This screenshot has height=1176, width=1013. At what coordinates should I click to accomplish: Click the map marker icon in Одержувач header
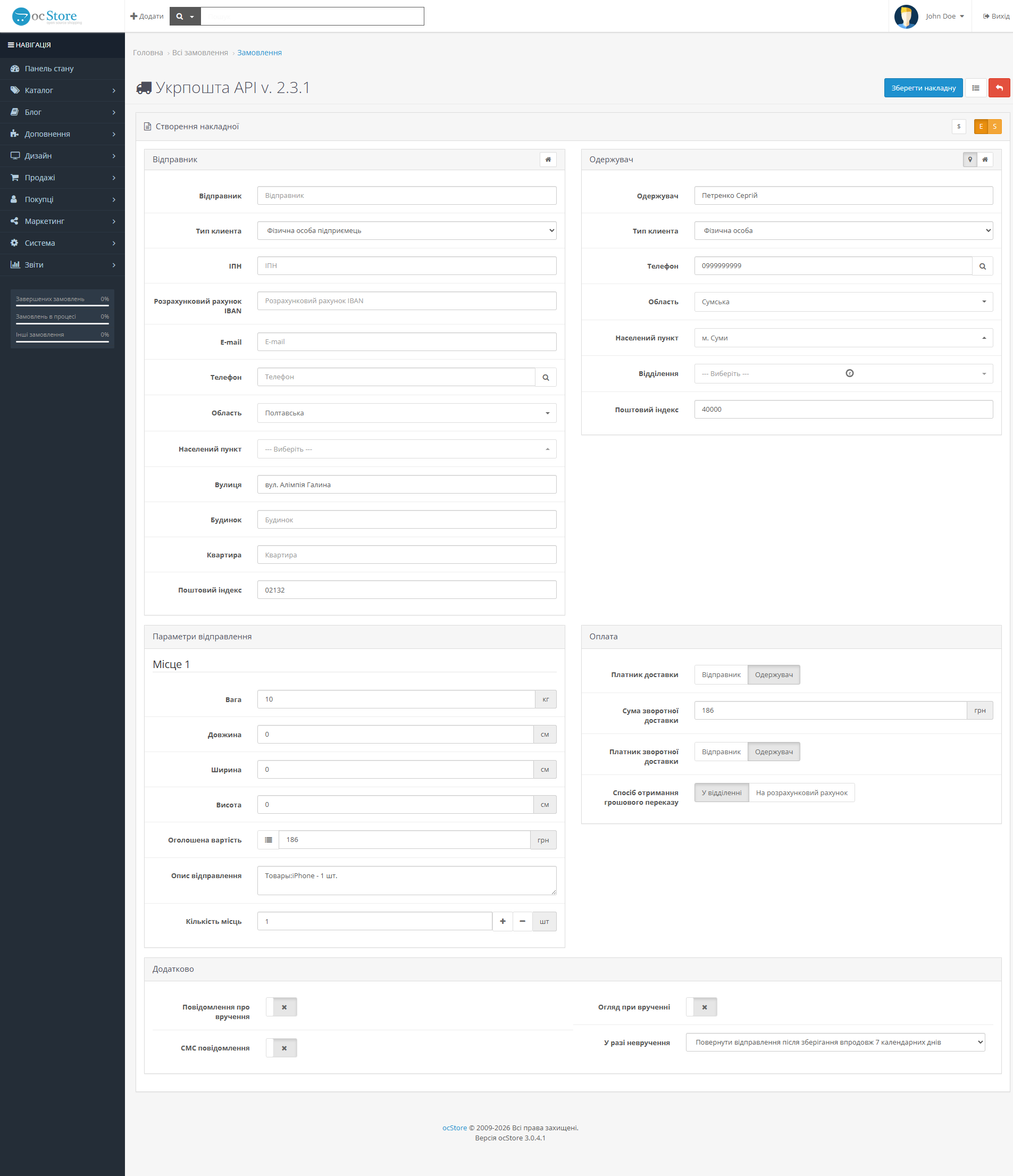970,160
